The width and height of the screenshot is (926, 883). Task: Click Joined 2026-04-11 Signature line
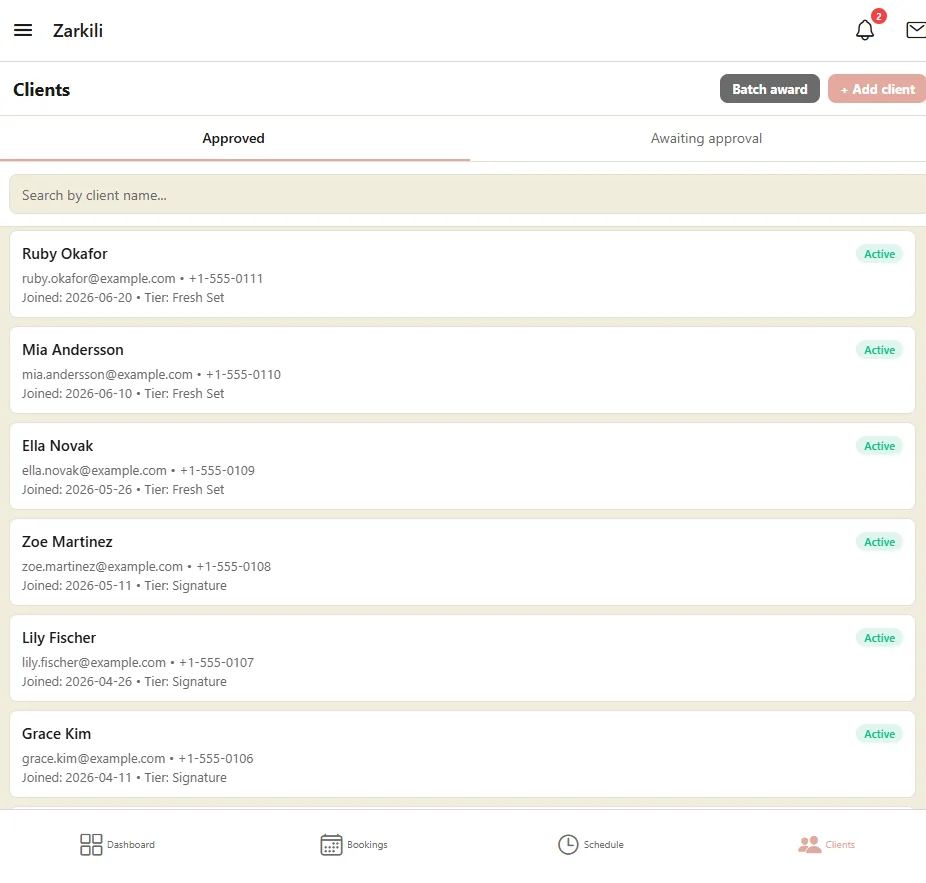(124, 777)
